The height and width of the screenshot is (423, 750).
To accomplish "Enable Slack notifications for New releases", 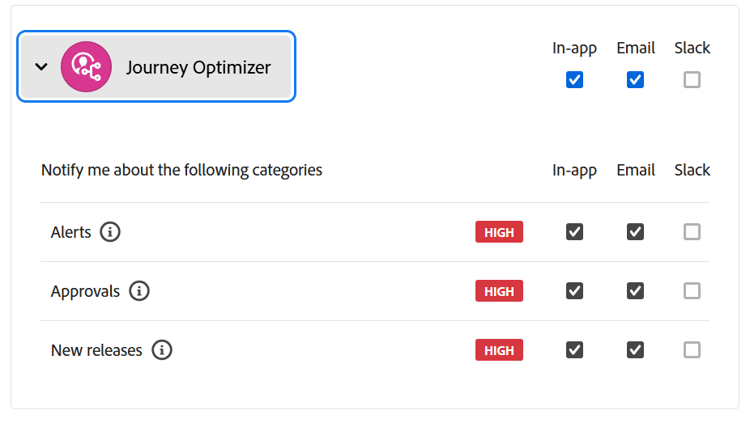I will 692,350.
